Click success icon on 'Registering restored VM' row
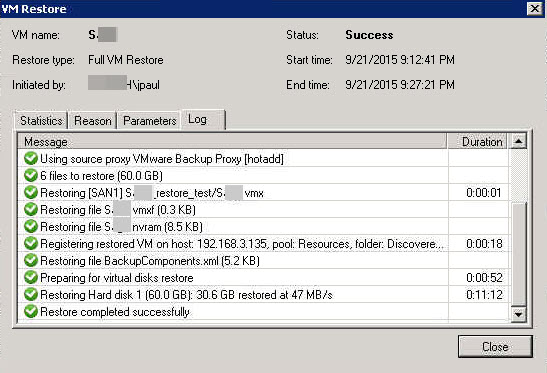547x373 pixels. [x=31, y=243]
